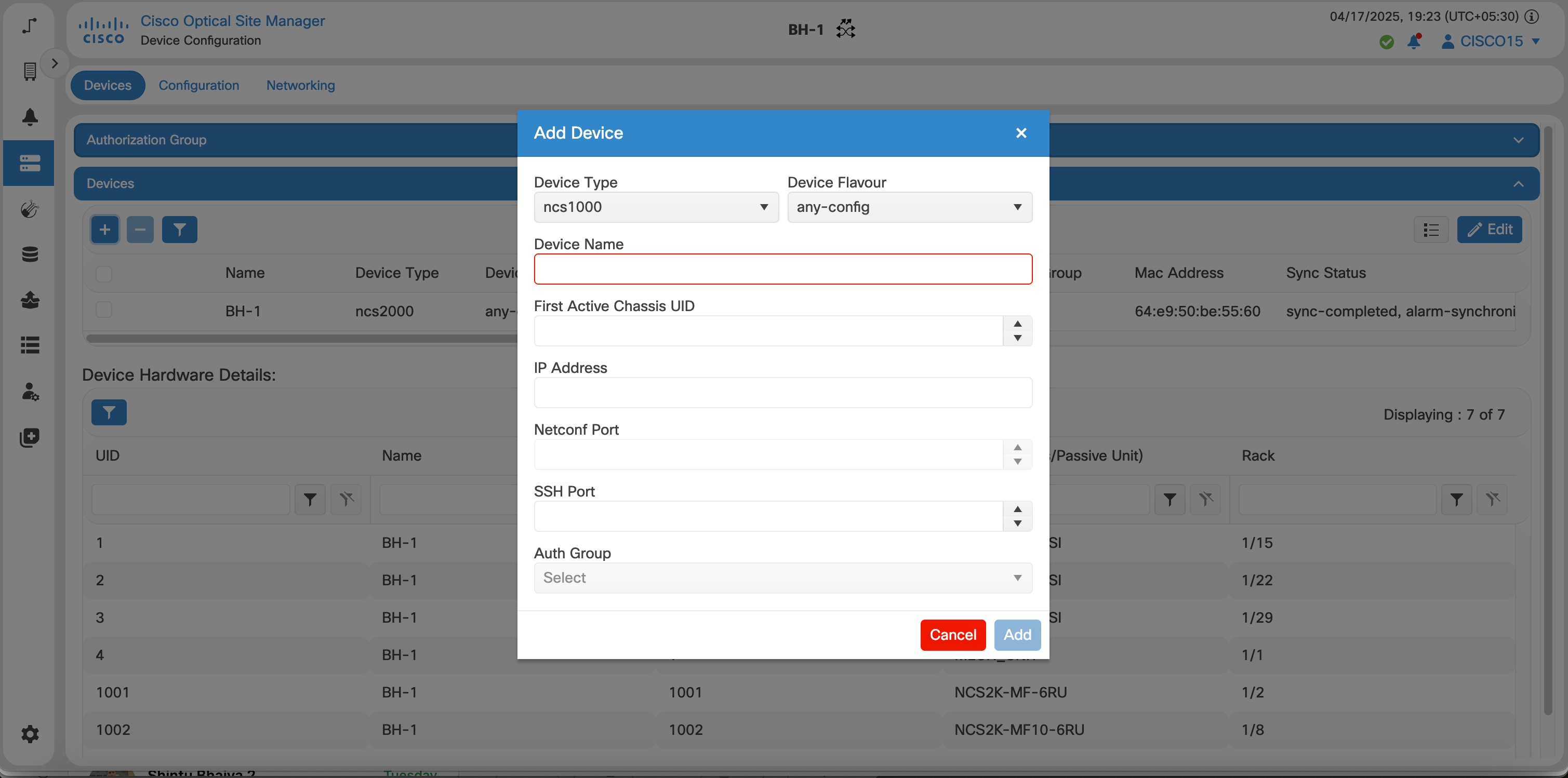Viewport: 1568px width, 778px height.
Task: Open the user settings sidebar icon
Action: point(29,391)
